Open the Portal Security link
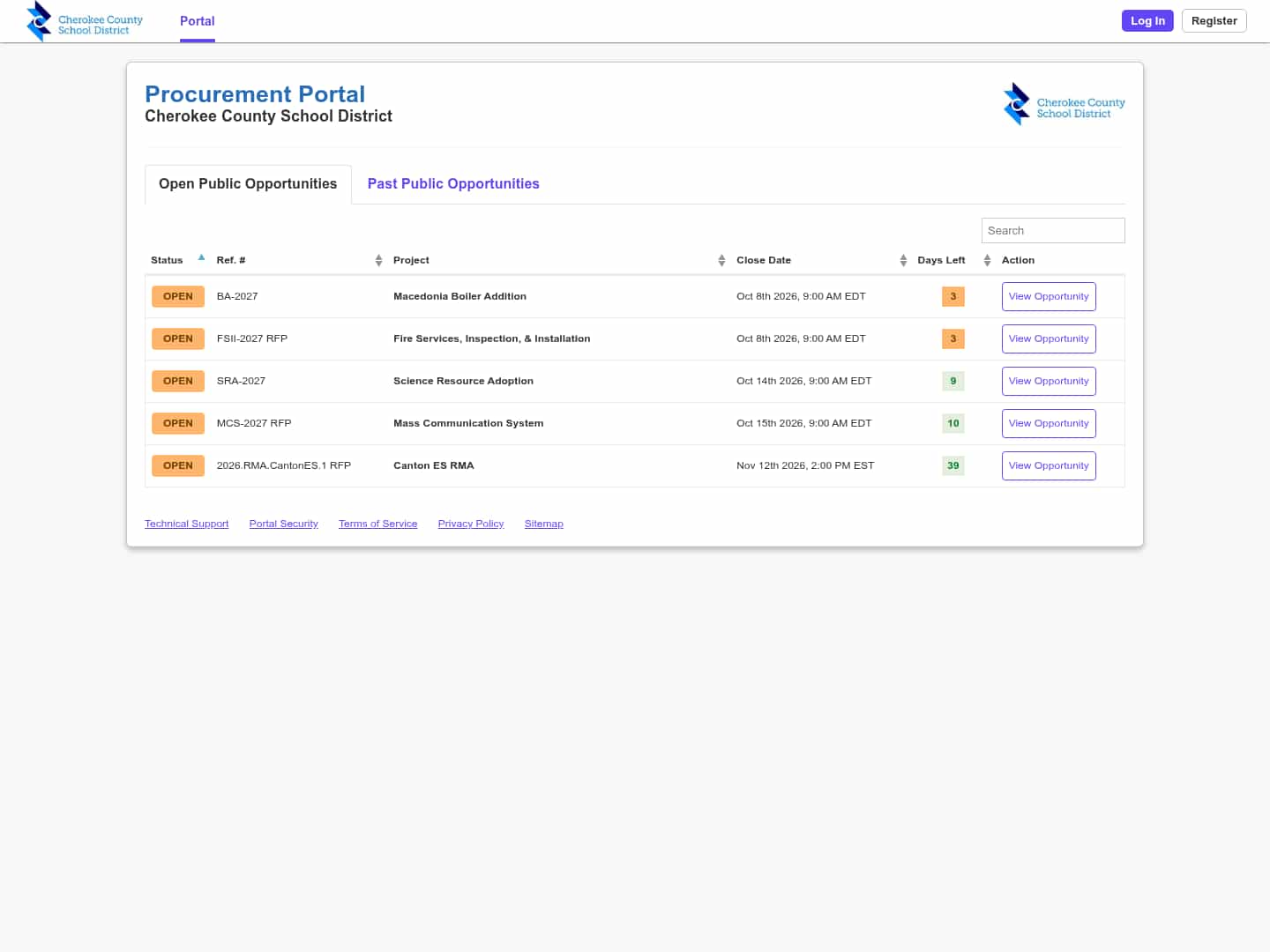Viewport: 1270px width, 952px height. (283, 524)
